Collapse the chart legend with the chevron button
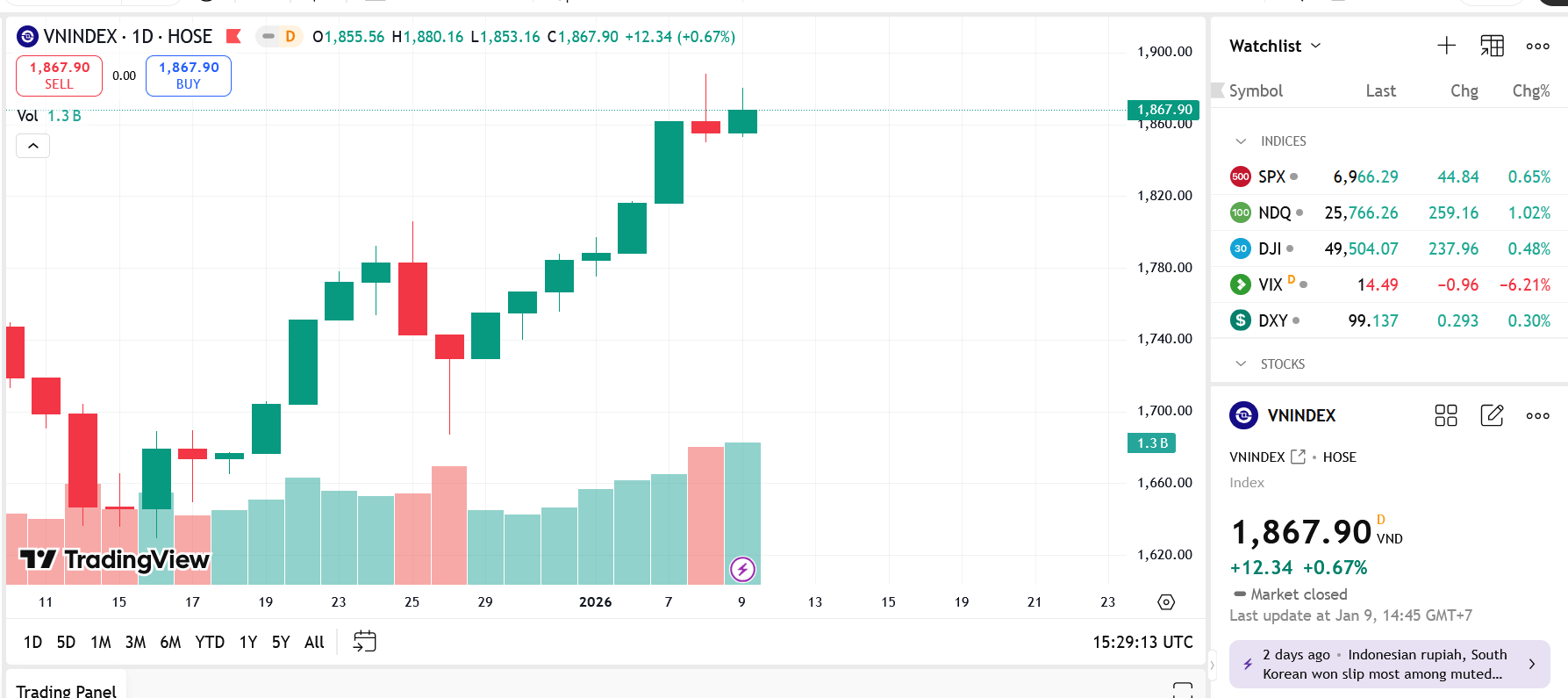This screenshot has width=1568, height=698. coord(32,145)
